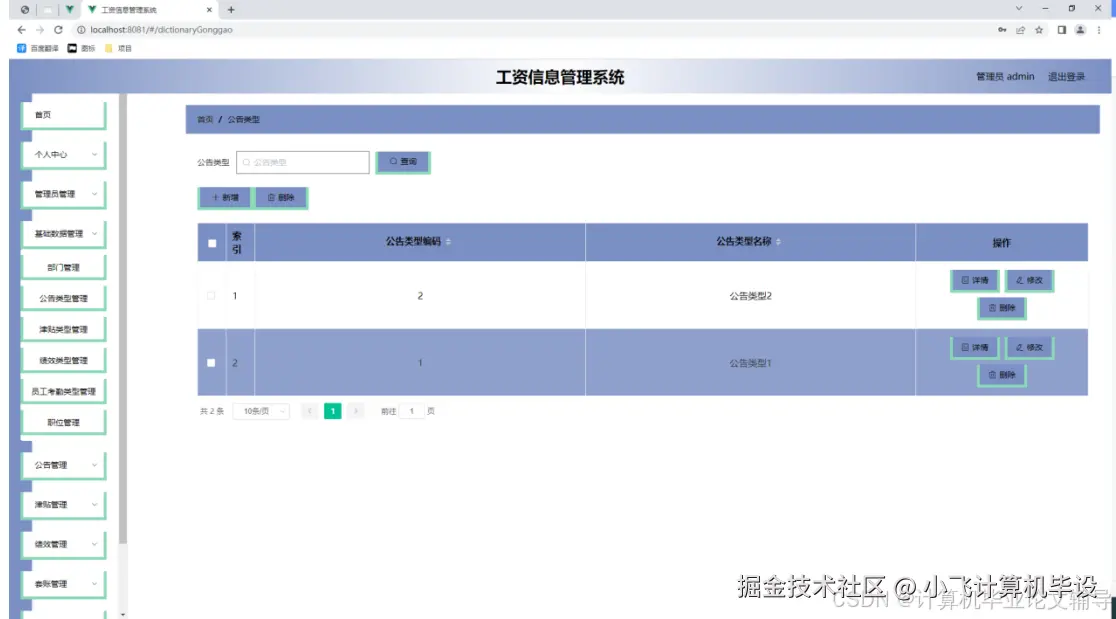Open the browser profile avatar icon
This screenshot has height=619, width=1116.
[x=1080, y=30]
